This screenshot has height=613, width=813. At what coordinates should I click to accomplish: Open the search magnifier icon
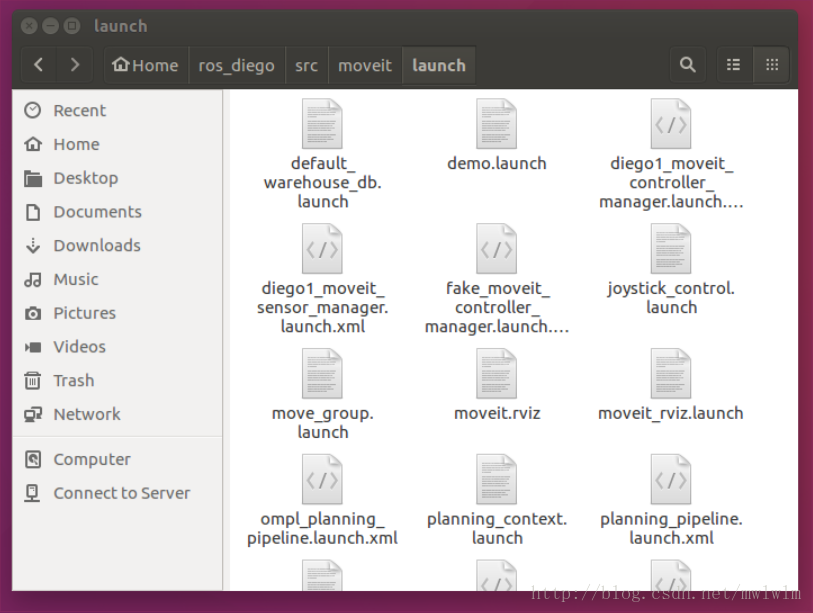pyautogui.click(x=688, y=65)
